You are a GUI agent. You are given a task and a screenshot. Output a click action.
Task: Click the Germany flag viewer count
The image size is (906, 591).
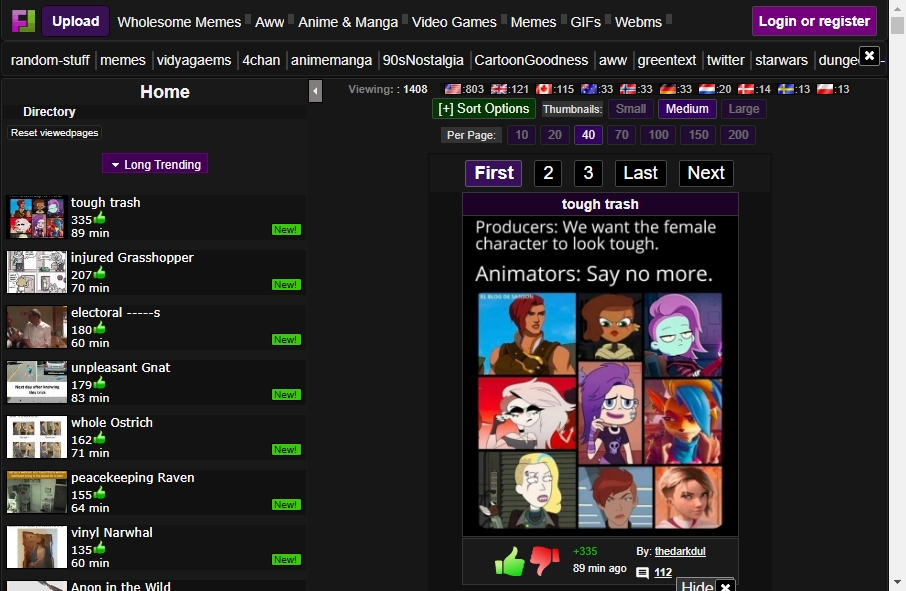(675, 89)
